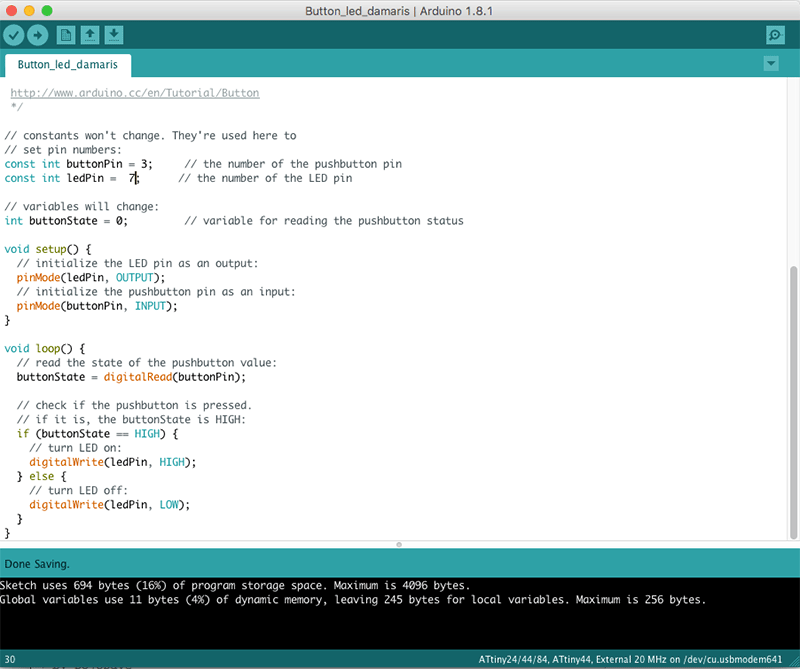Open the Serial Monitor icon
Image resolution: width=800 pixels, height=669 pixels.
(775, 35)
